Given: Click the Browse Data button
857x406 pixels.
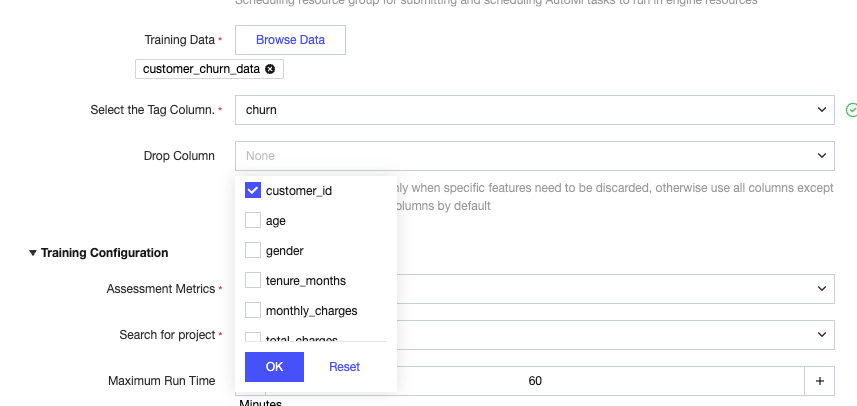Looking at the screenshot, I should pyautogui.click(x=290, y=40).
